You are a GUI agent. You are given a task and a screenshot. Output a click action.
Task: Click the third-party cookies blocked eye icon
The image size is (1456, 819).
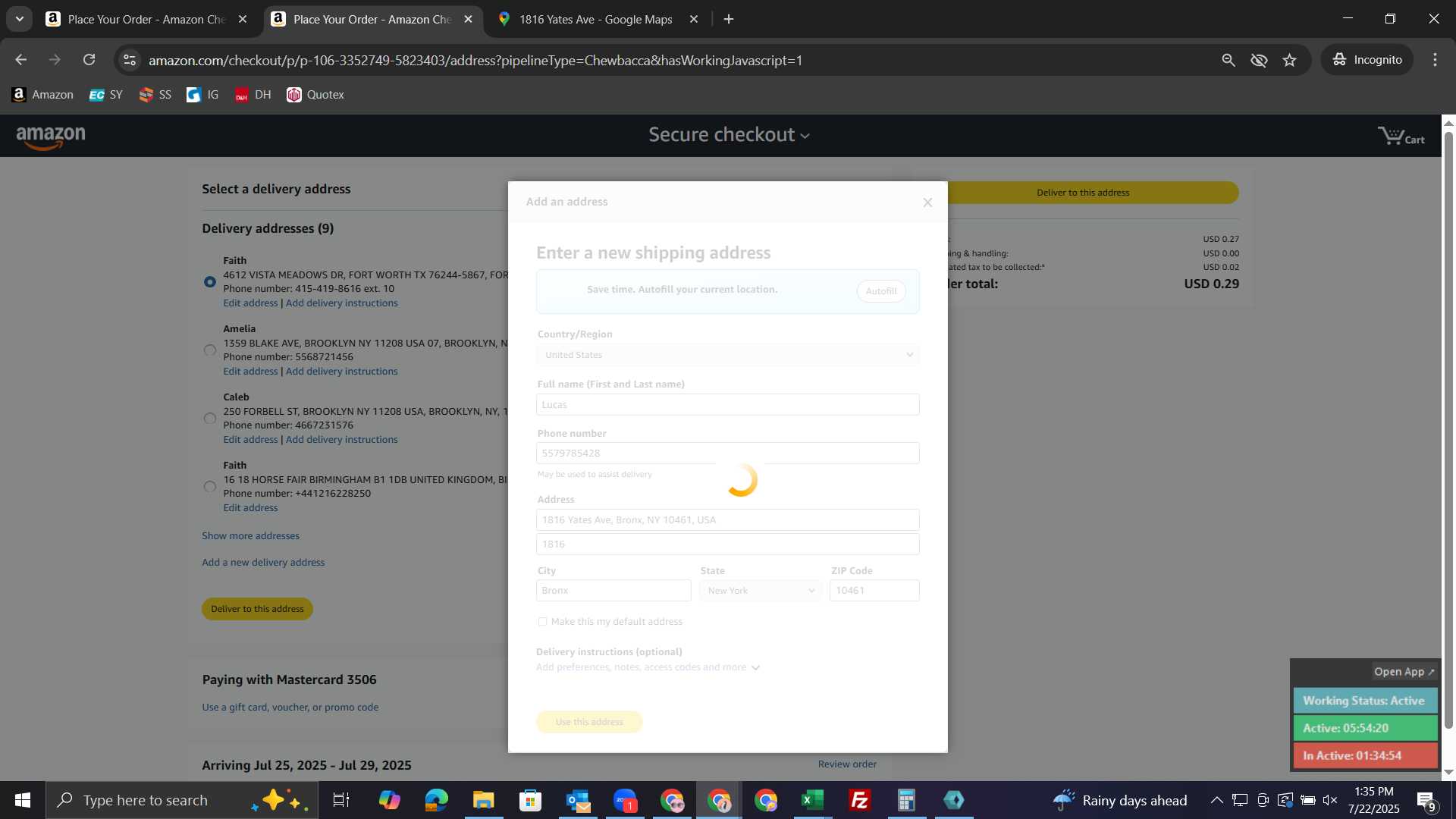[x=1259, y=60]
